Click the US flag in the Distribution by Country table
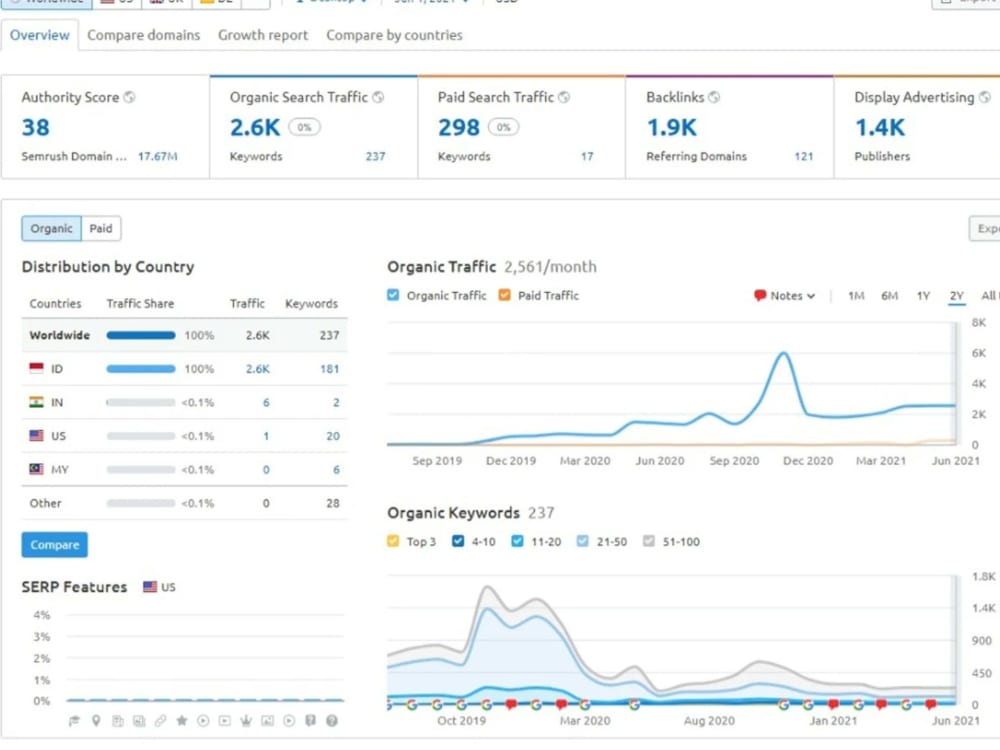The image size is (1000, 750). coord(36,436)
